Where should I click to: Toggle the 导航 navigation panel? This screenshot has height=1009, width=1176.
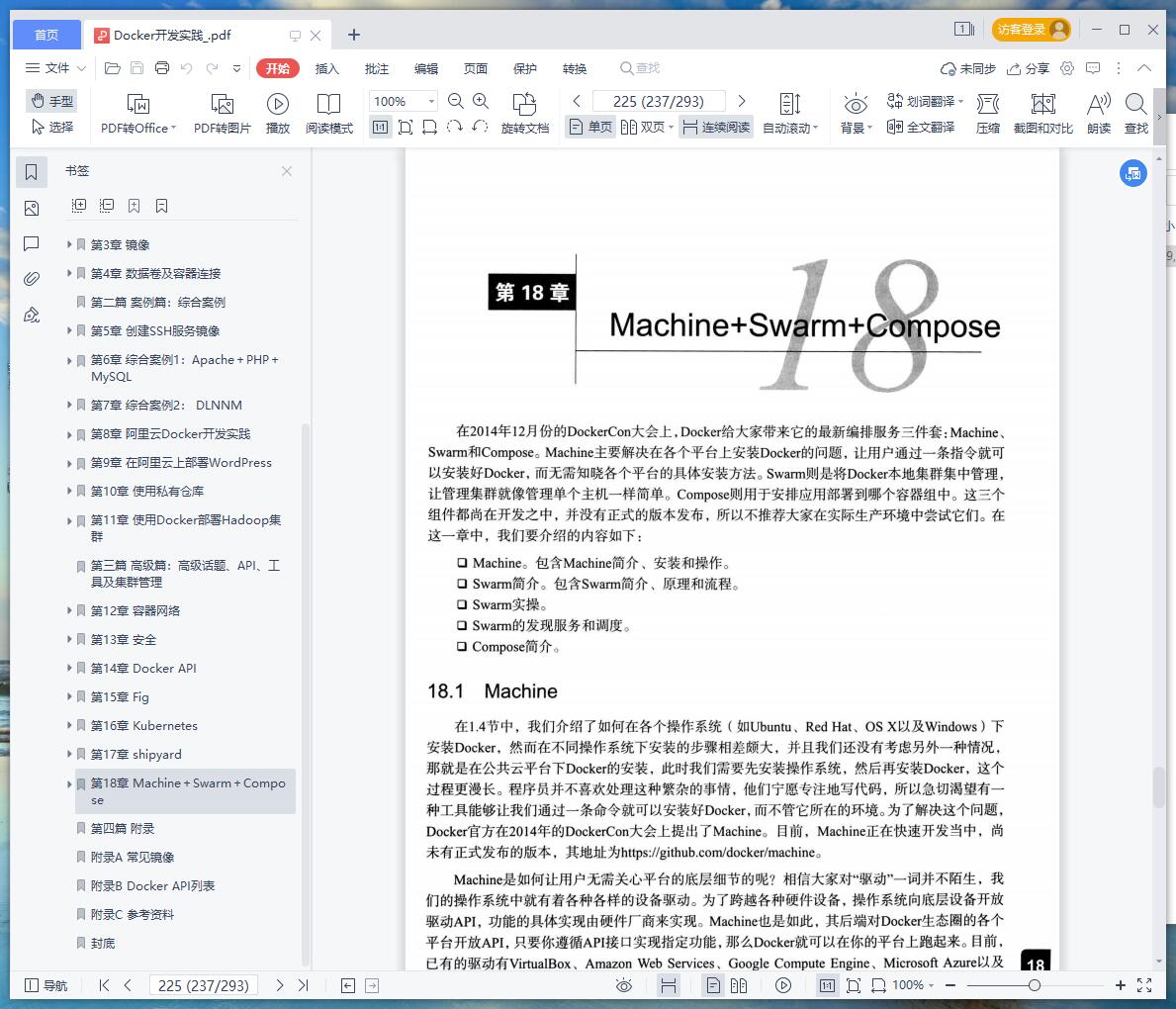[46, 985]
